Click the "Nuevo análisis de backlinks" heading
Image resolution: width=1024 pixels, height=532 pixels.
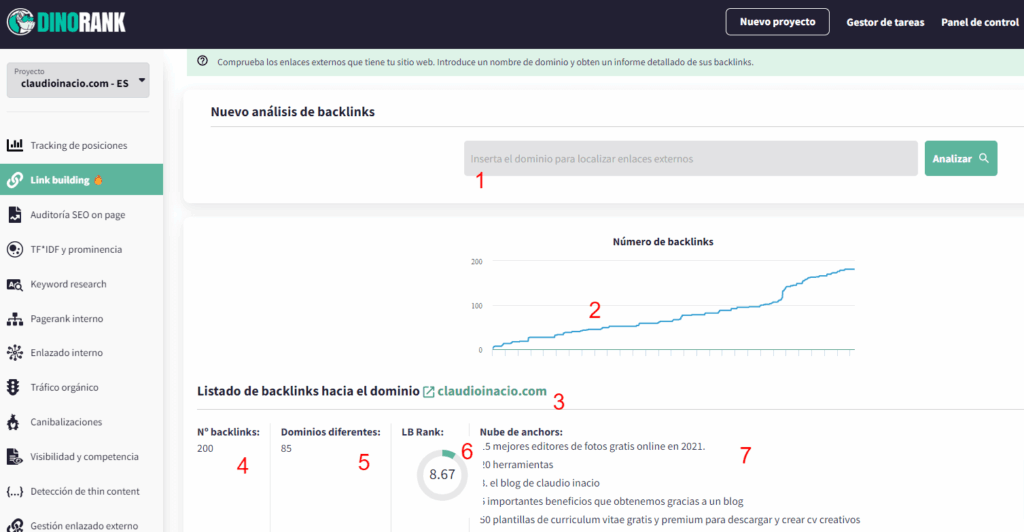pos(293,112)
